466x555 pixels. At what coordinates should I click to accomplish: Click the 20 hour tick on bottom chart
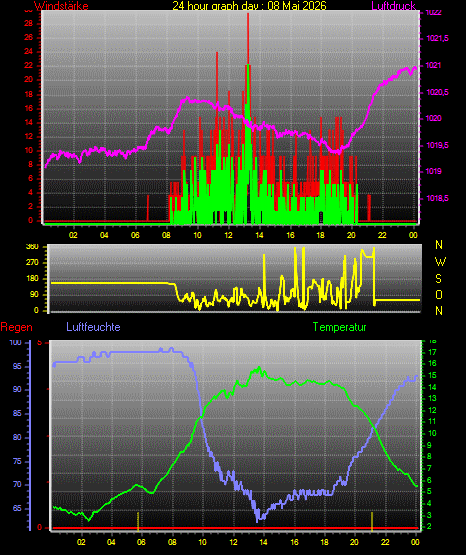coord(354,542)
